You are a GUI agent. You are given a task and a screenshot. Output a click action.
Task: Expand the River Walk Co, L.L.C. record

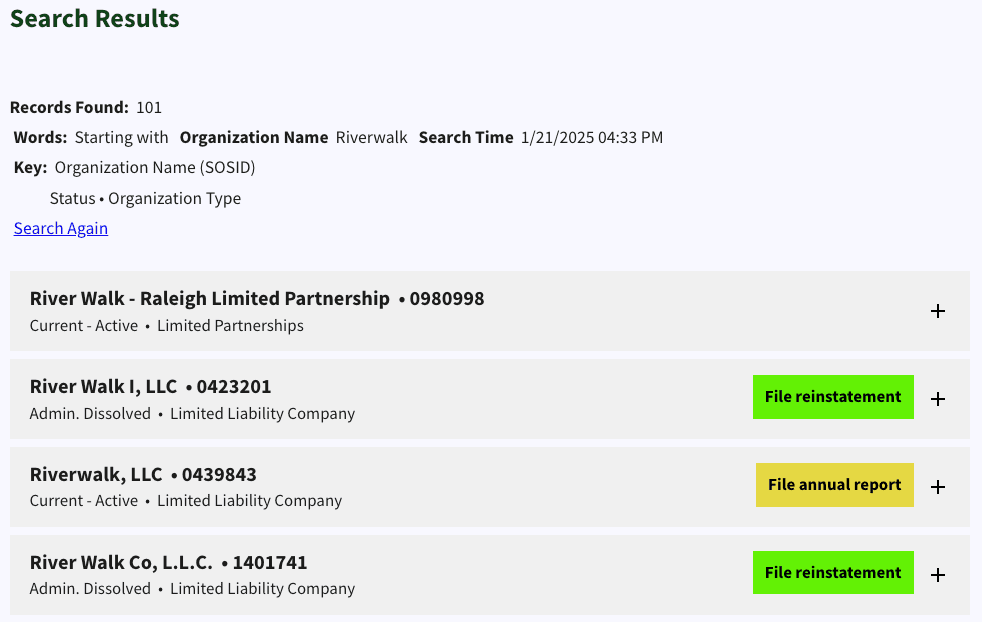point(938,573)
